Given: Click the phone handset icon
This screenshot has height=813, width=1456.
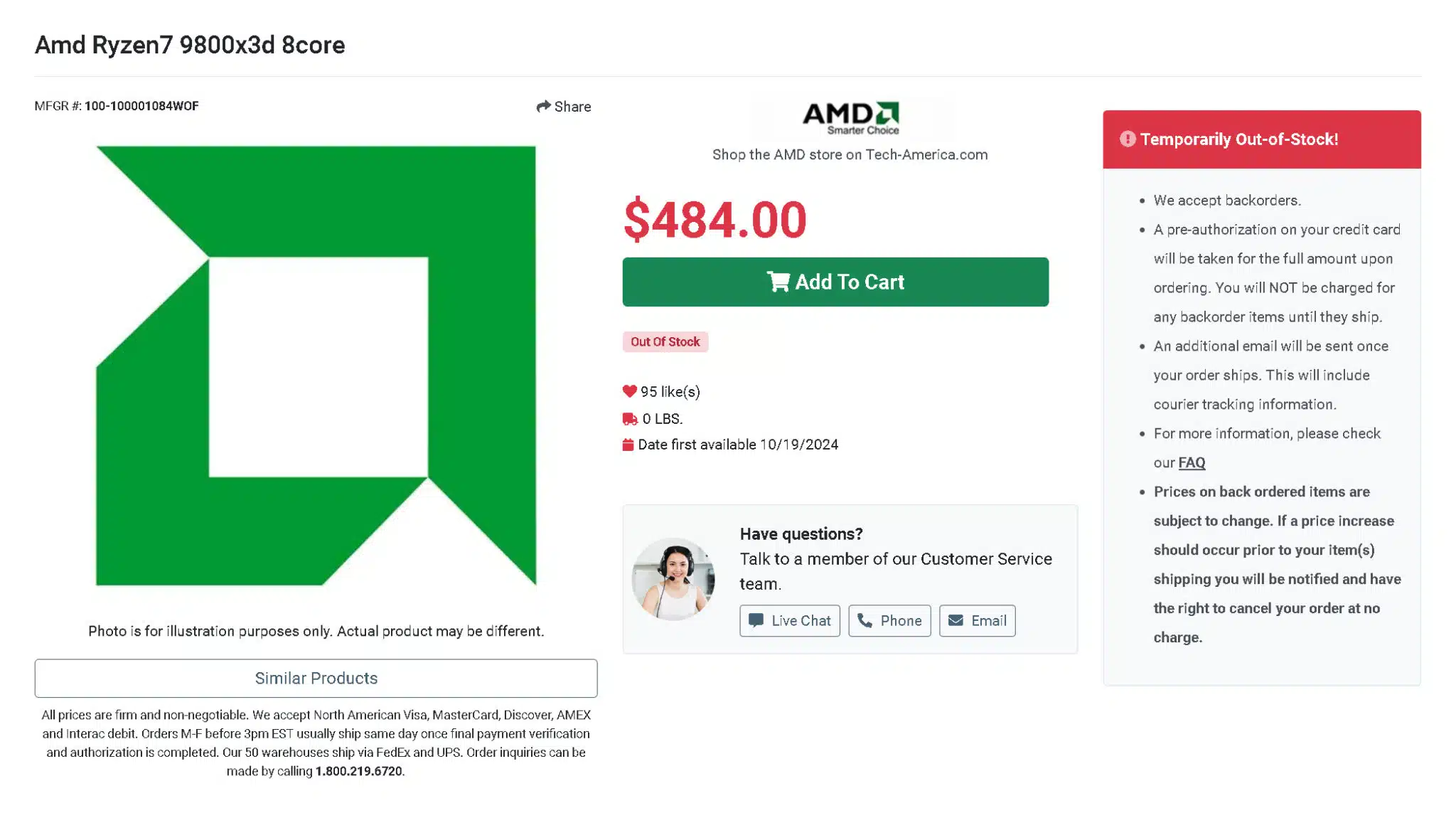Looking at the screenshot, I should (x=864, y=620).
